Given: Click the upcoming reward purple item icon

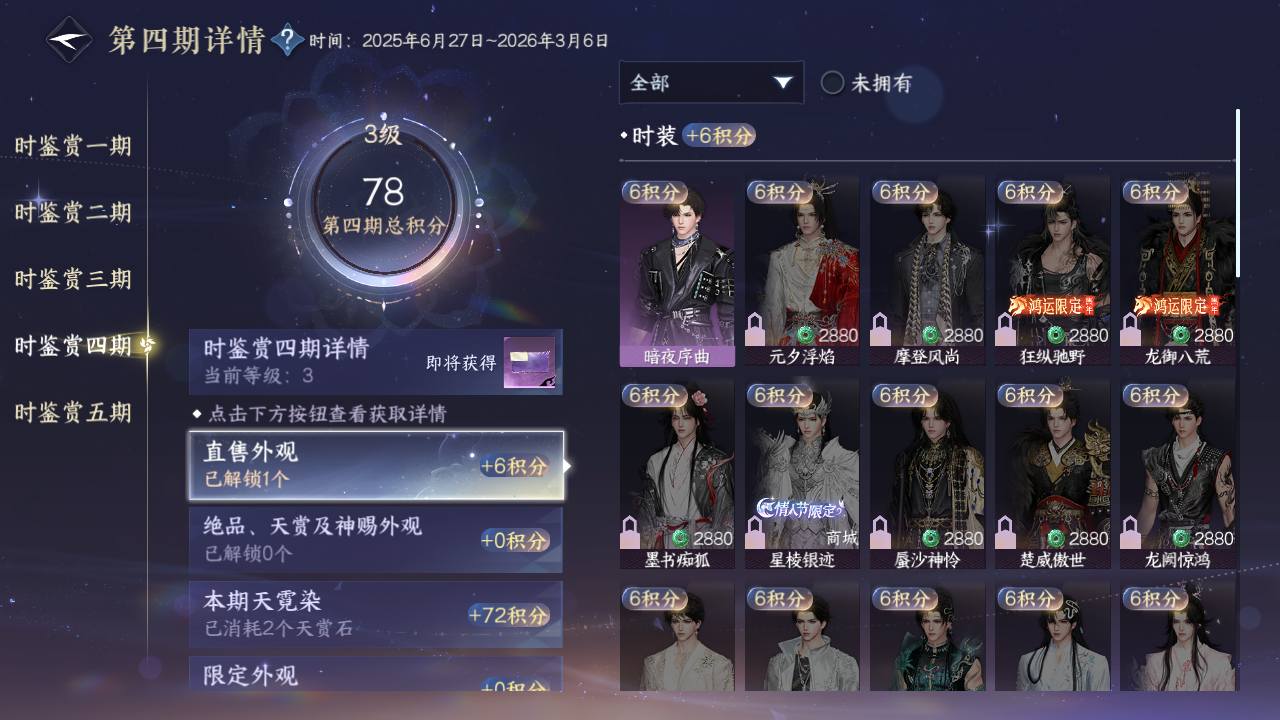Looking at the screenshot, I should (x=530, y=363).
